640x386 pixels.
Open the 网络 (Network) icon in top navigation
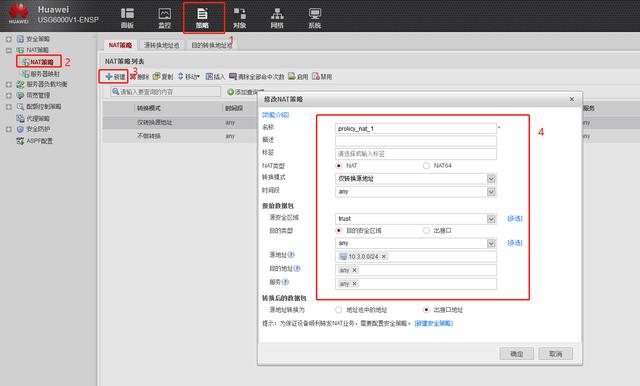click(x=277, y=18)
